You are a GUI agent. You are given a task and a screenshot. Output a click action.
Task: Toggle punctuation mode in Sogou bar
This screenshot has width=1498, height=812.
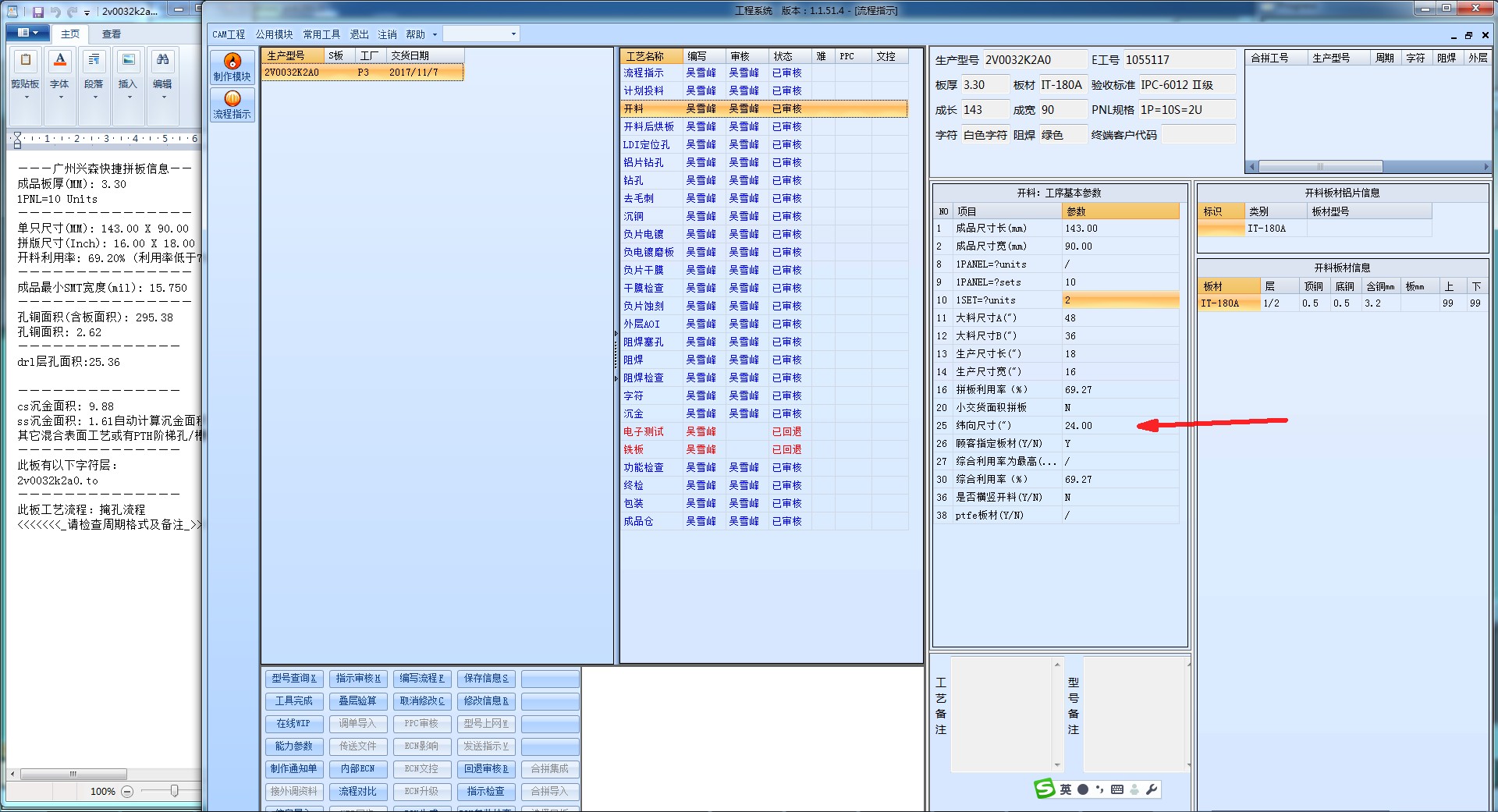click(x=1099, y=789)
